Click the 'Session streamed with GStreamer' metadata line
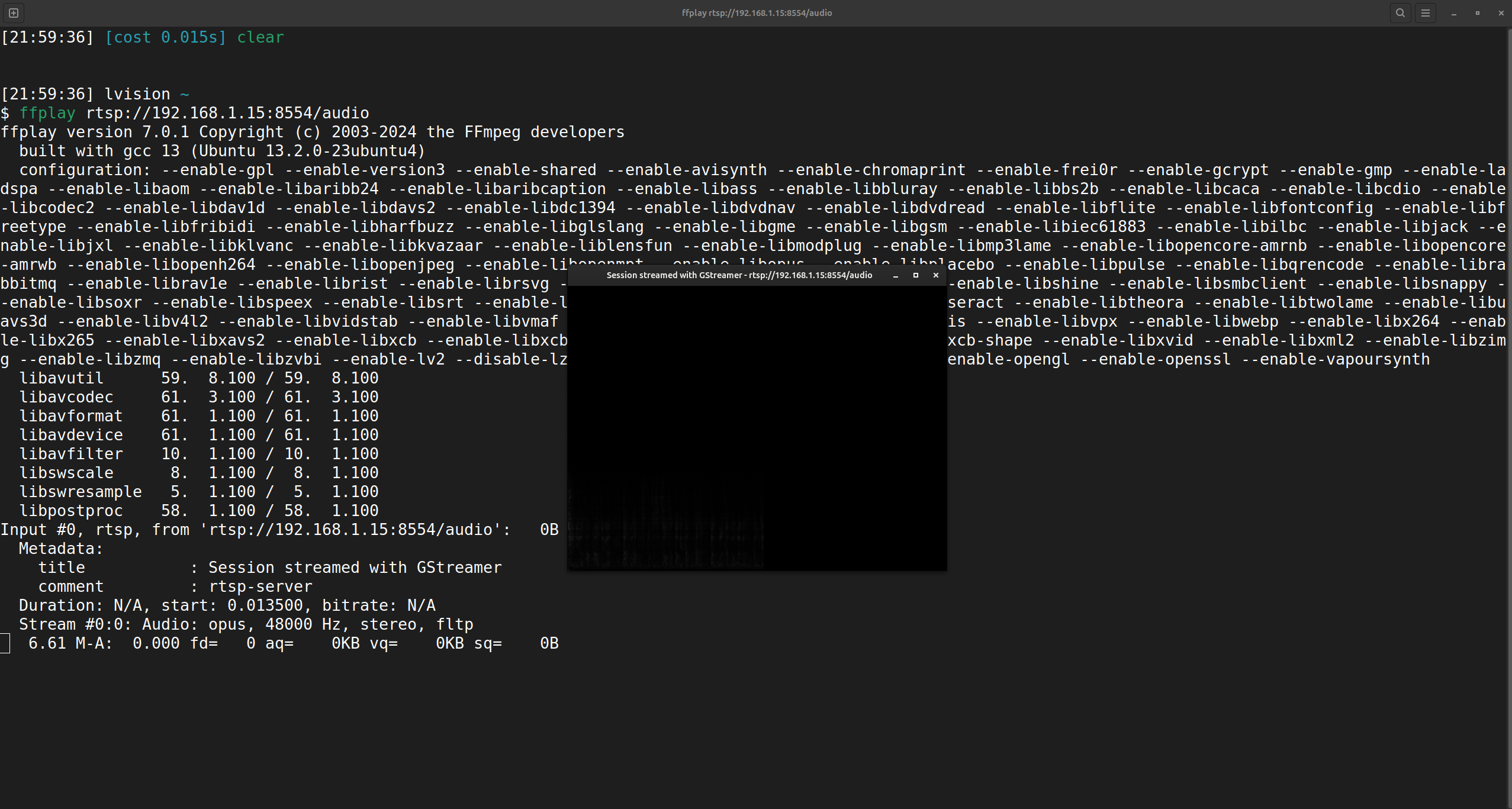Image resolution: width=1512 pixels, height=809 pixels. (355, 568)
